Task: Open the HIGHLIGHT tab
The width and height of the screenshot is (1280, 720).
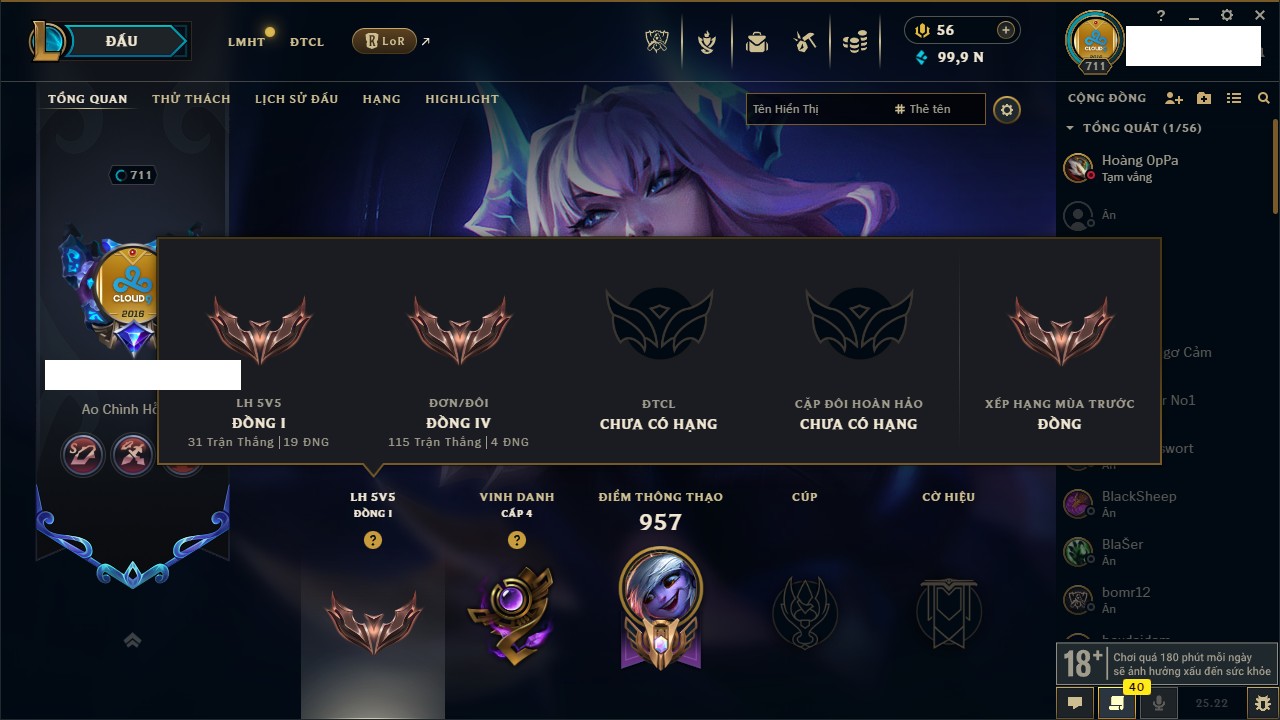Action: point(462,99)
